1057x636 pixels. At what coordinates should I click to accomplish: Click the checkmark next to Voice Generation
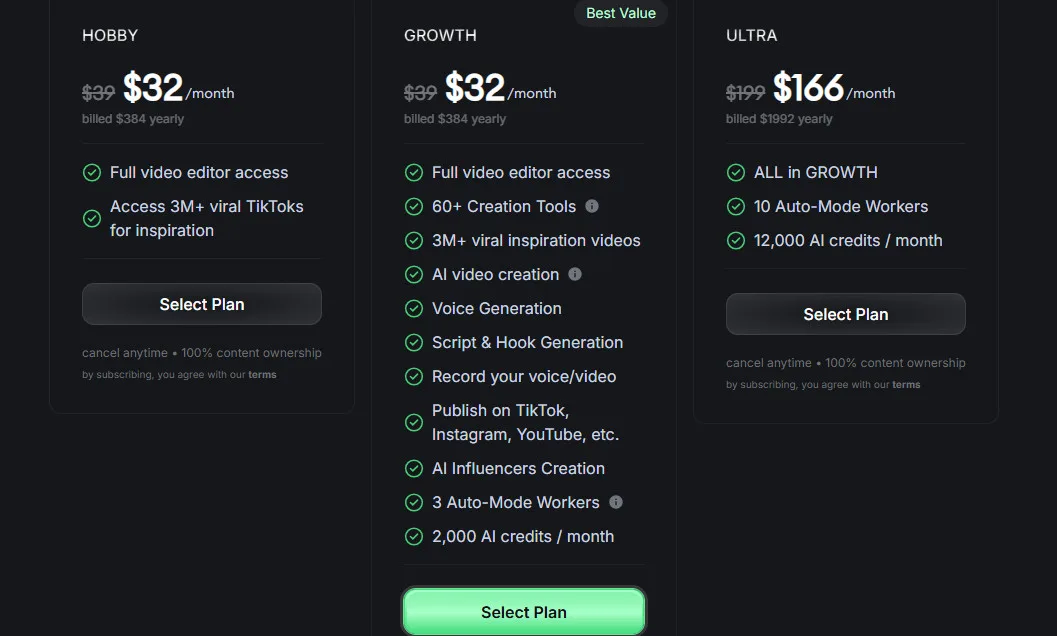click(x=413, y=308)
